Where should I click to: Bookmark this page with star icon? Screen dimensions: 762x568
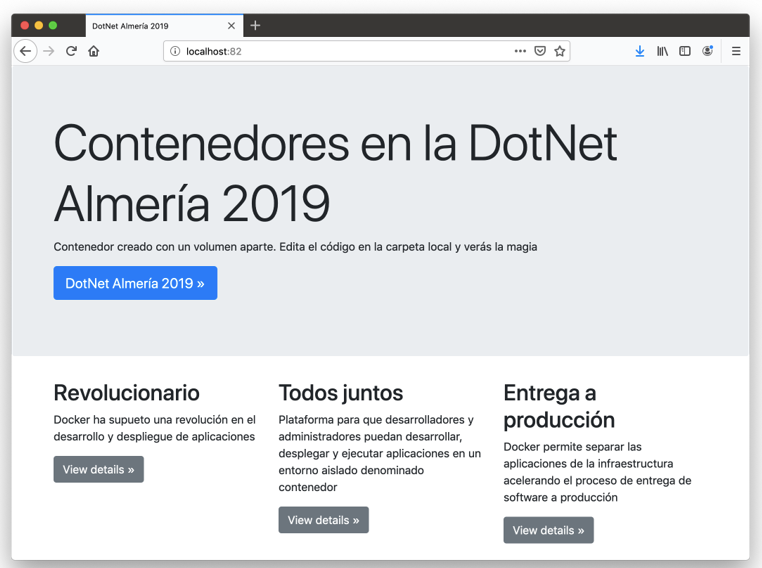click(x=559, y=51)
